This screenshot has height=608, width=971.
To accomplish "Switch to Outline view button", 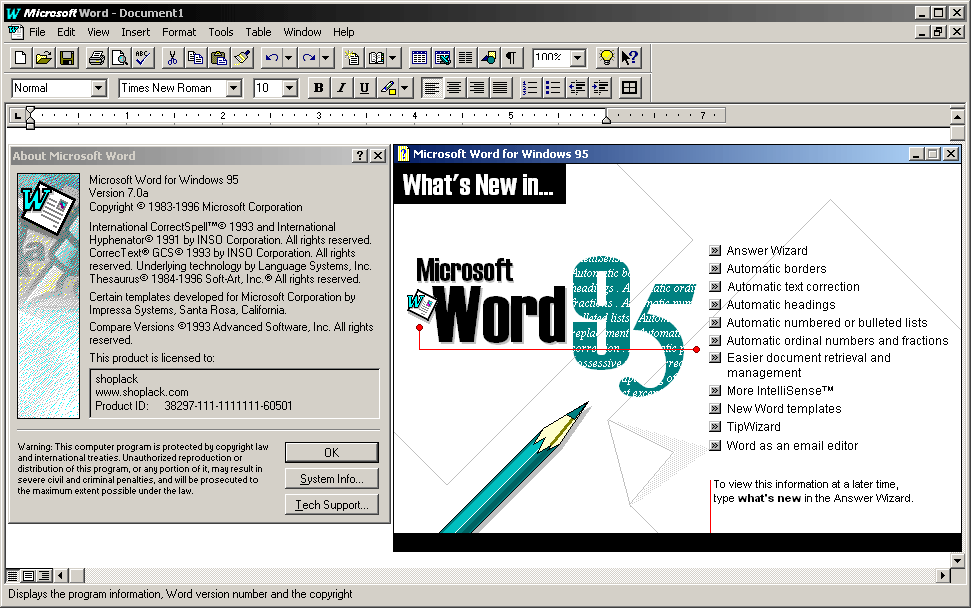I will [45, 576].
